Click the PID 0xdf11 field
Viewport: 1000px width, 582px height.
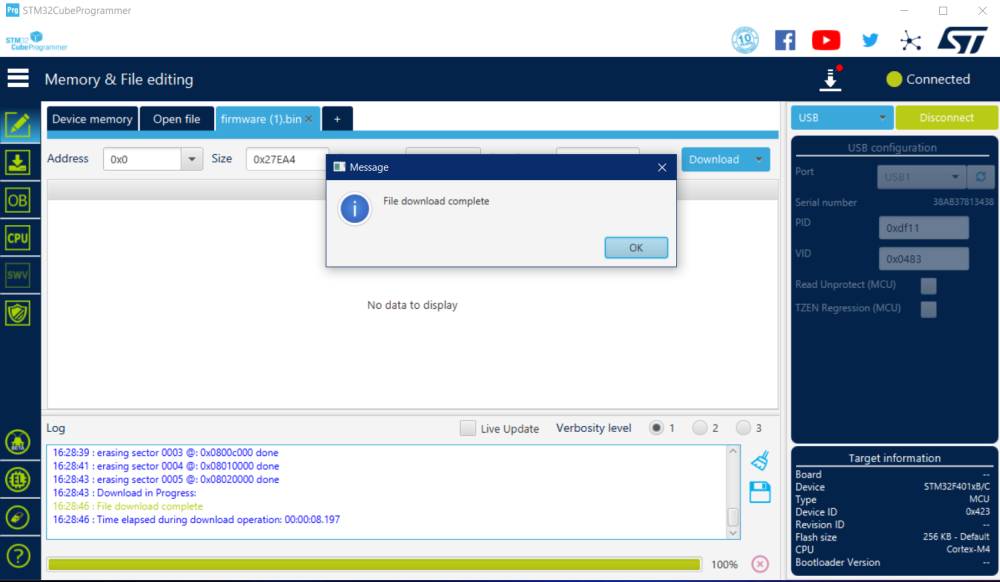923,228
